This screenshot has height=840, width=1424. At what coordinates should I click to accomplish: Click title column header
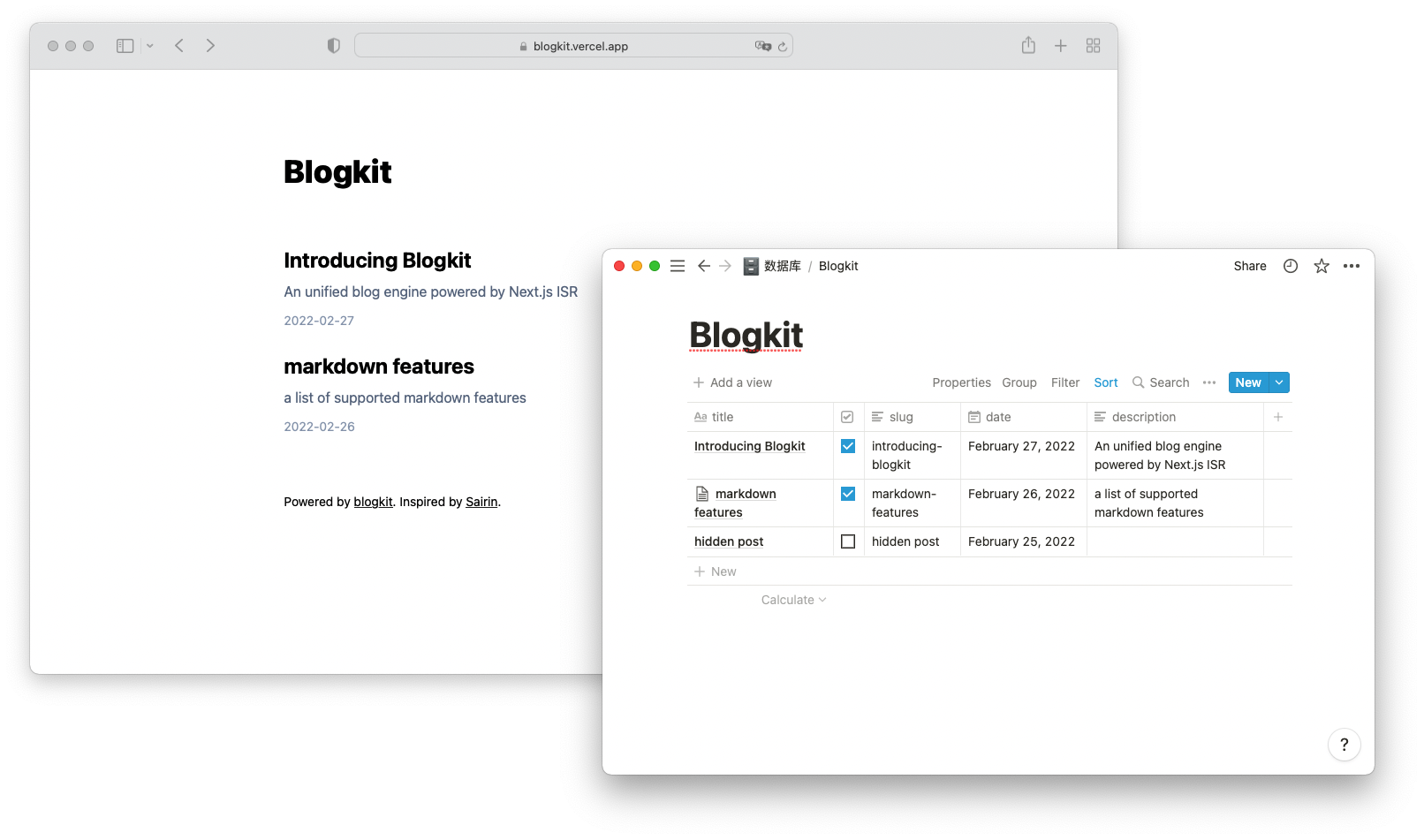pos(760,417)
